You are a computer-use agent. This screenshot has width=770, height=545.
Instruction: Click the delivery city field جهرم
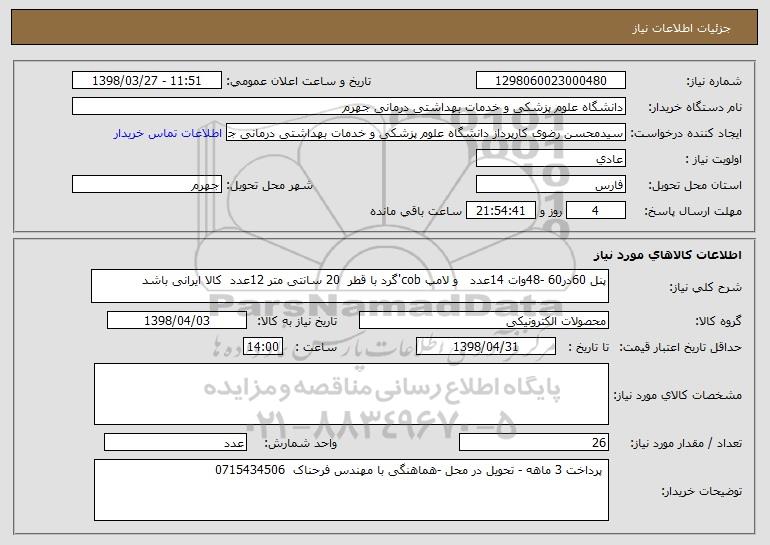click(x=147, y=185)
